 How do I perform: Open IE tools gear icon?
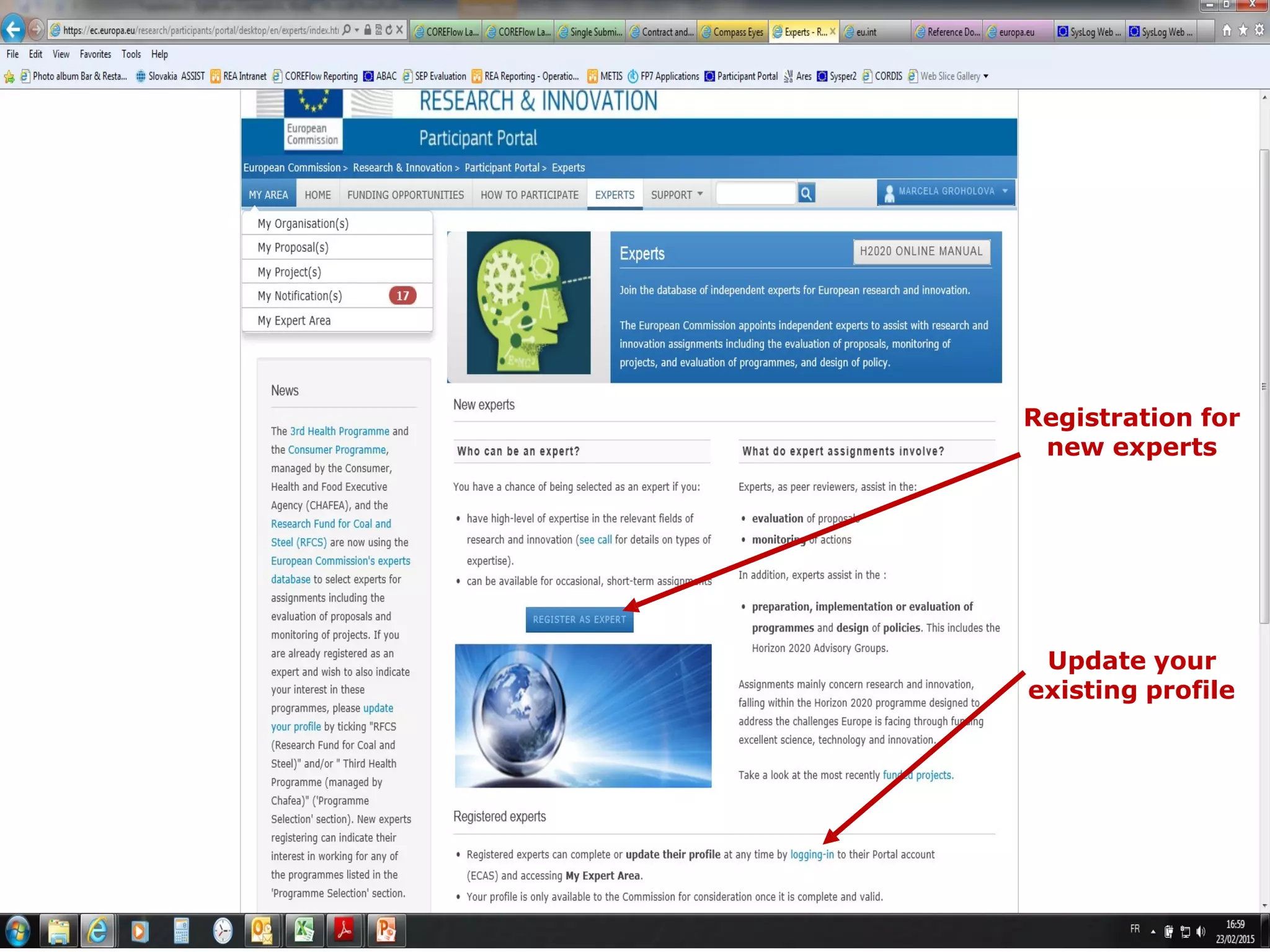[x=1259, y=30]
